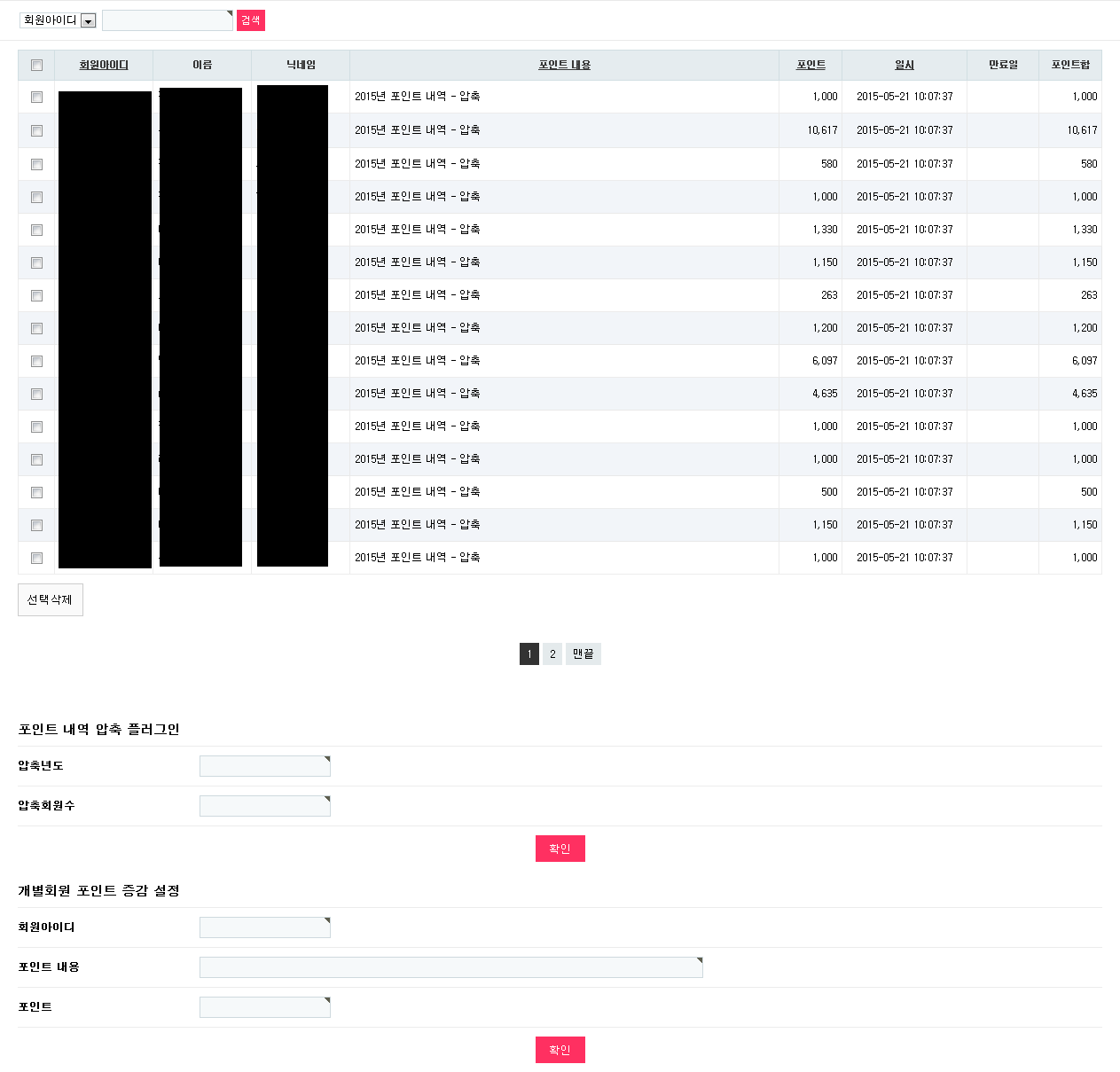
Task: Click the 포인트 내용 input field
Action: [x=450, y=966]
